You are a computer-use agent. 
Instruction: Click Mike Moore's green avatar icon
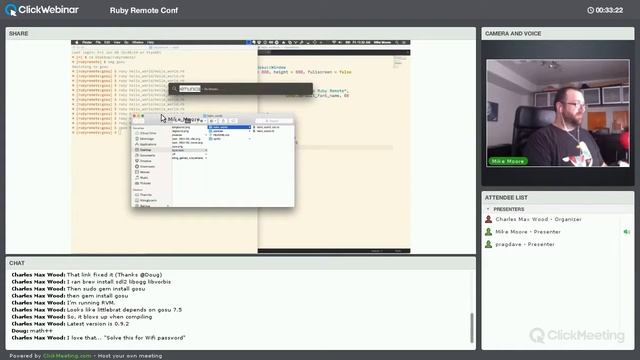point(488,232)
